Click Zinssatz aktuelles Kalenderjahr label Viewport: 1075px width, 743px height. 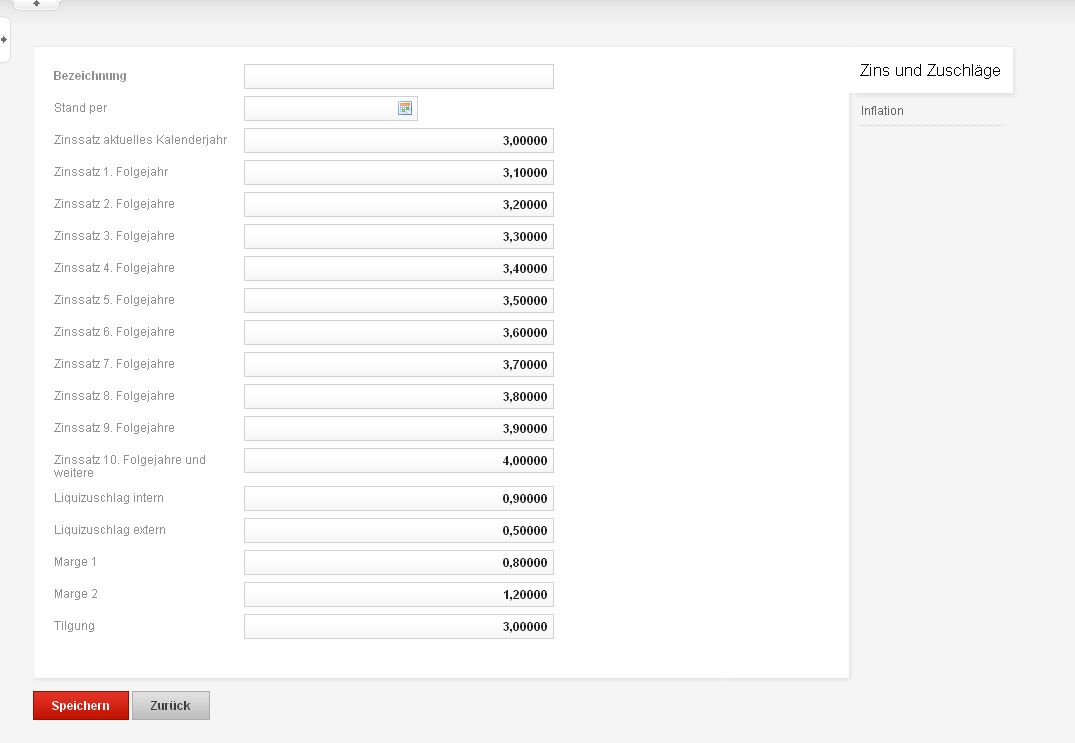[x=140, y=140]
